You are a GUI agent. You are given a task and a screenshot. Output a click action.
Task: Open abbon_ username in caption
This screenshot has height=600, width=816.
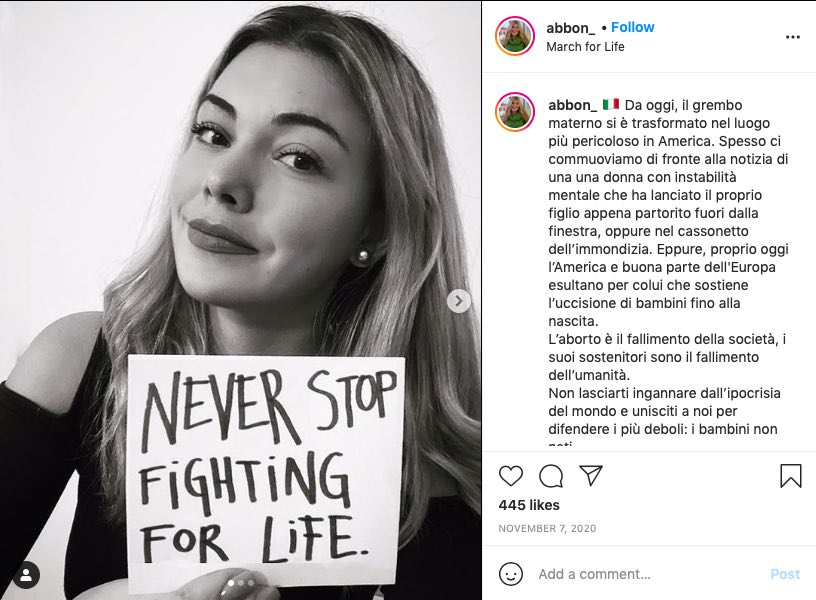click(x=572, y=105)
